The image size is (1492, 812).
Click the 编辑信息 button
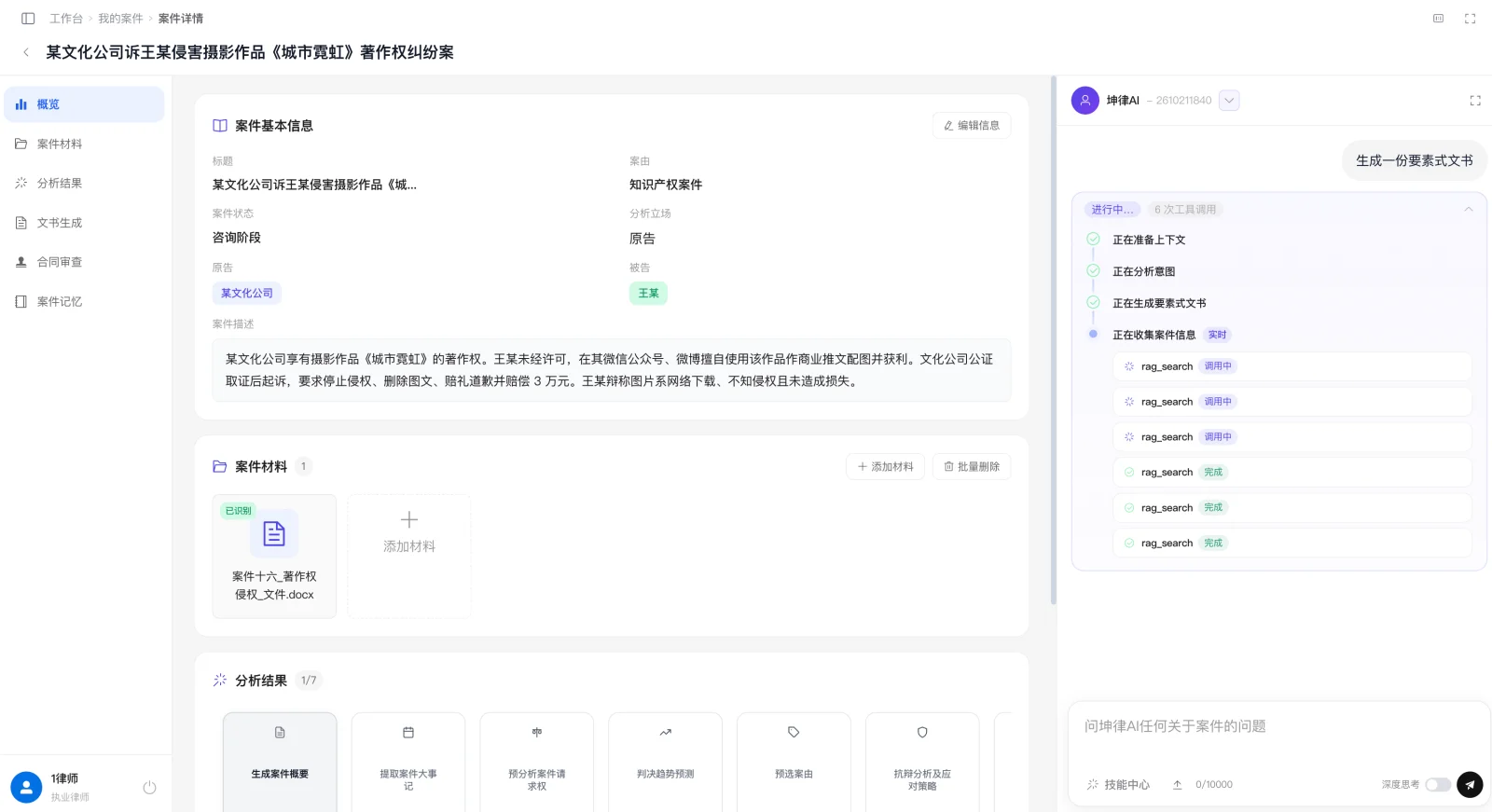coord(972,126)
